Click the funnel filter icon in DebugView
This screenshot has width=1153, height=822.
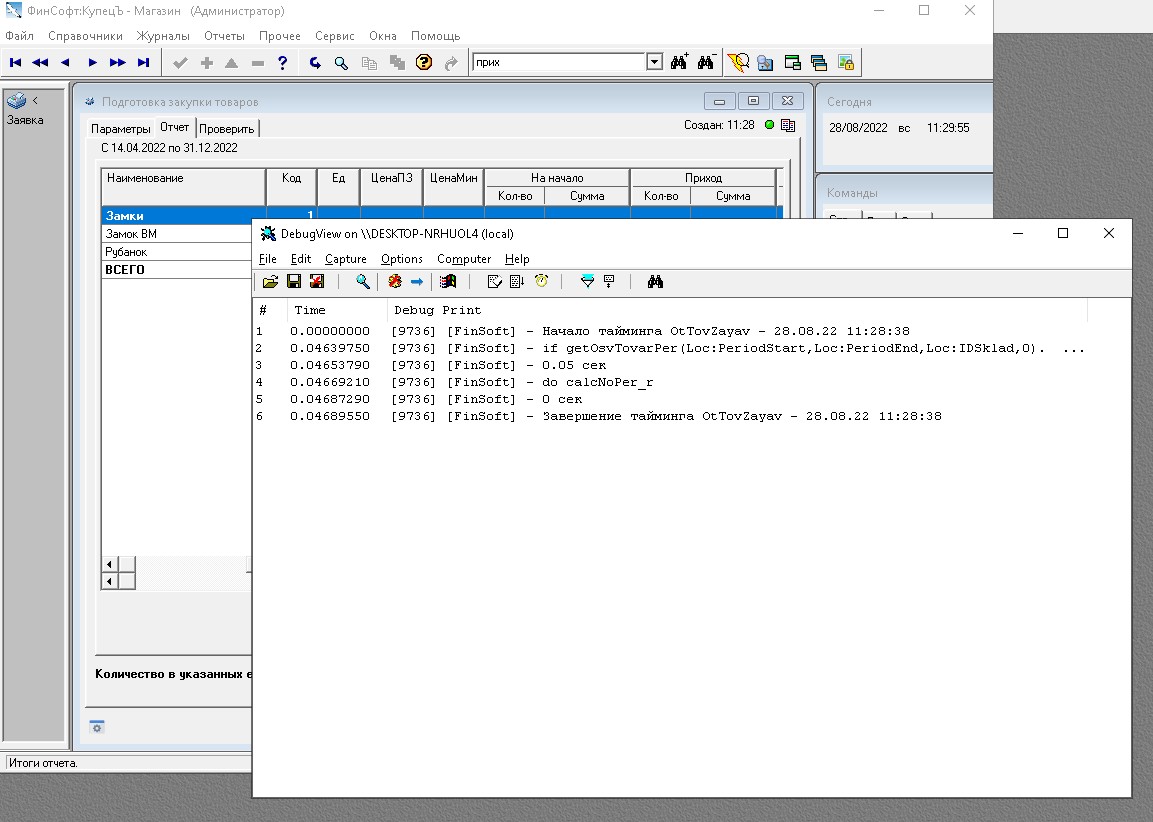pyautogui.click(x=587, y=282)
